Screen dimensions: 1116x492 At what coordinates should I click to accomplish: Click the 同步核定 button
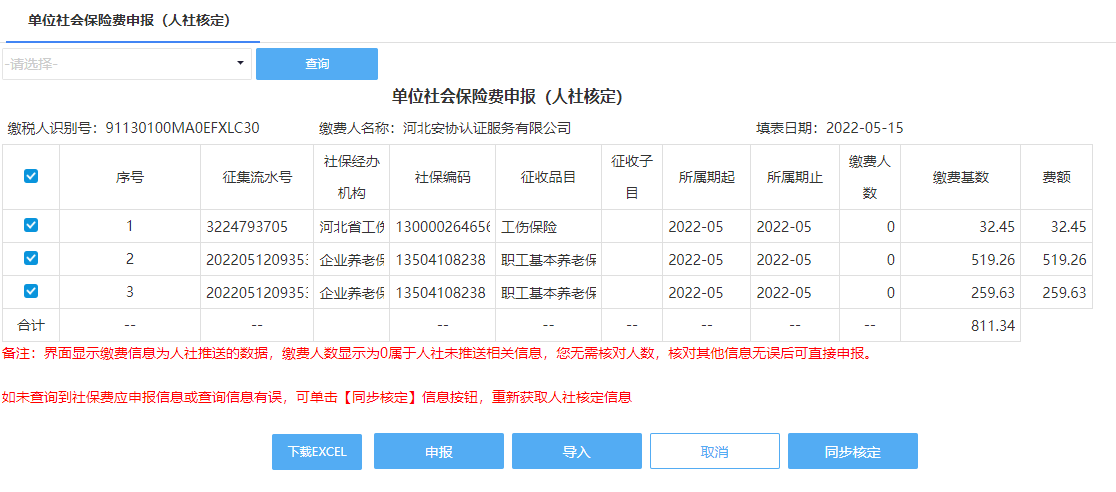pos(852,452)
